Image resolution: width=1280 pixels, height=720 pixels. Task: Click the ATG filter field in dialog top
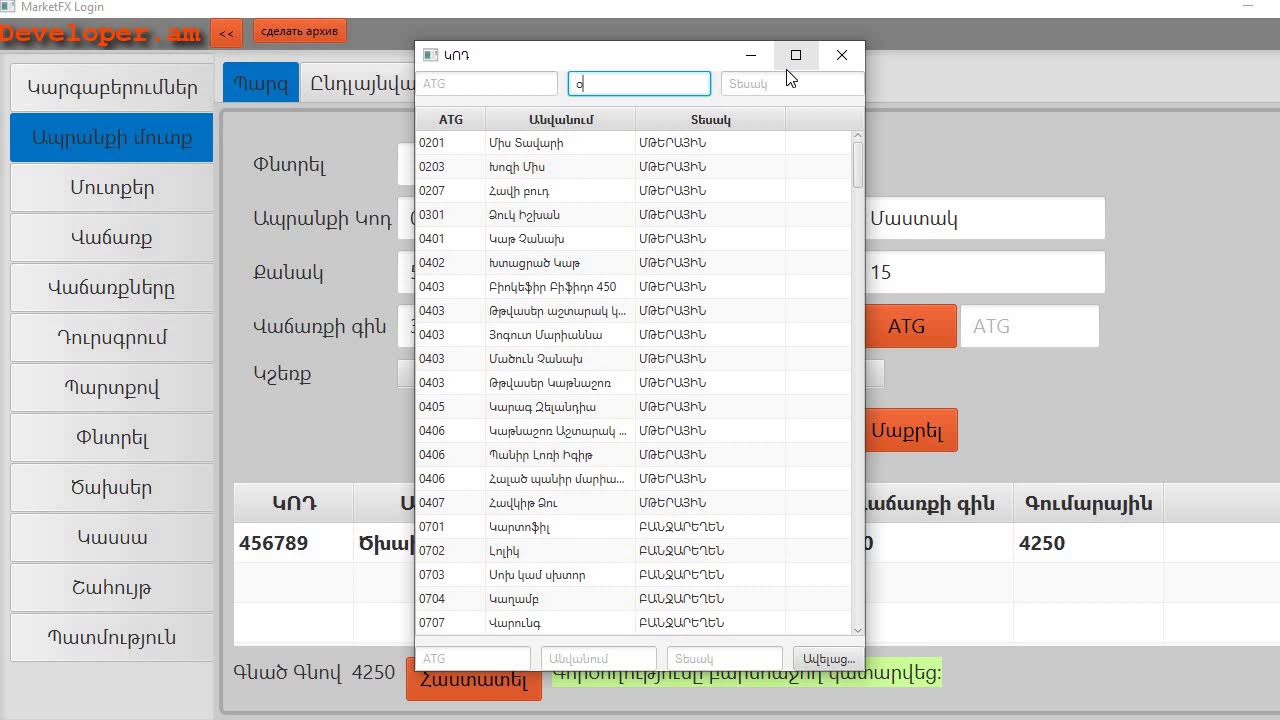[487, 83]
